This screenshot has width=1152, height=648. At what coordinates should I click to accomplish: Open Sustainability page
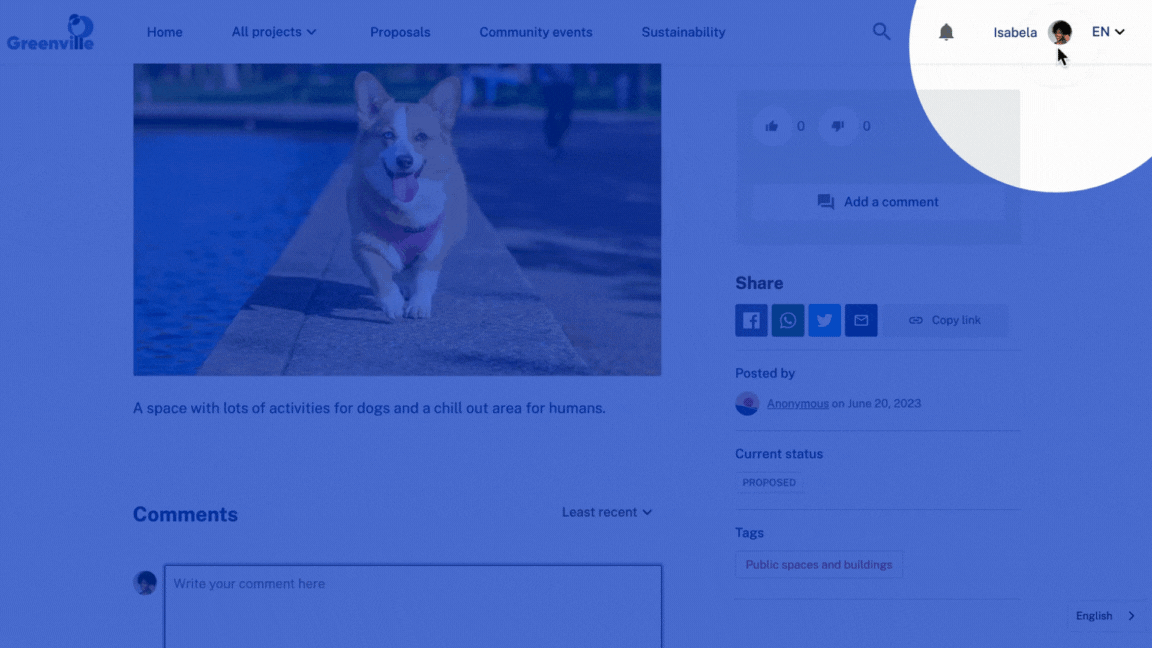click(x=683, y=32)
